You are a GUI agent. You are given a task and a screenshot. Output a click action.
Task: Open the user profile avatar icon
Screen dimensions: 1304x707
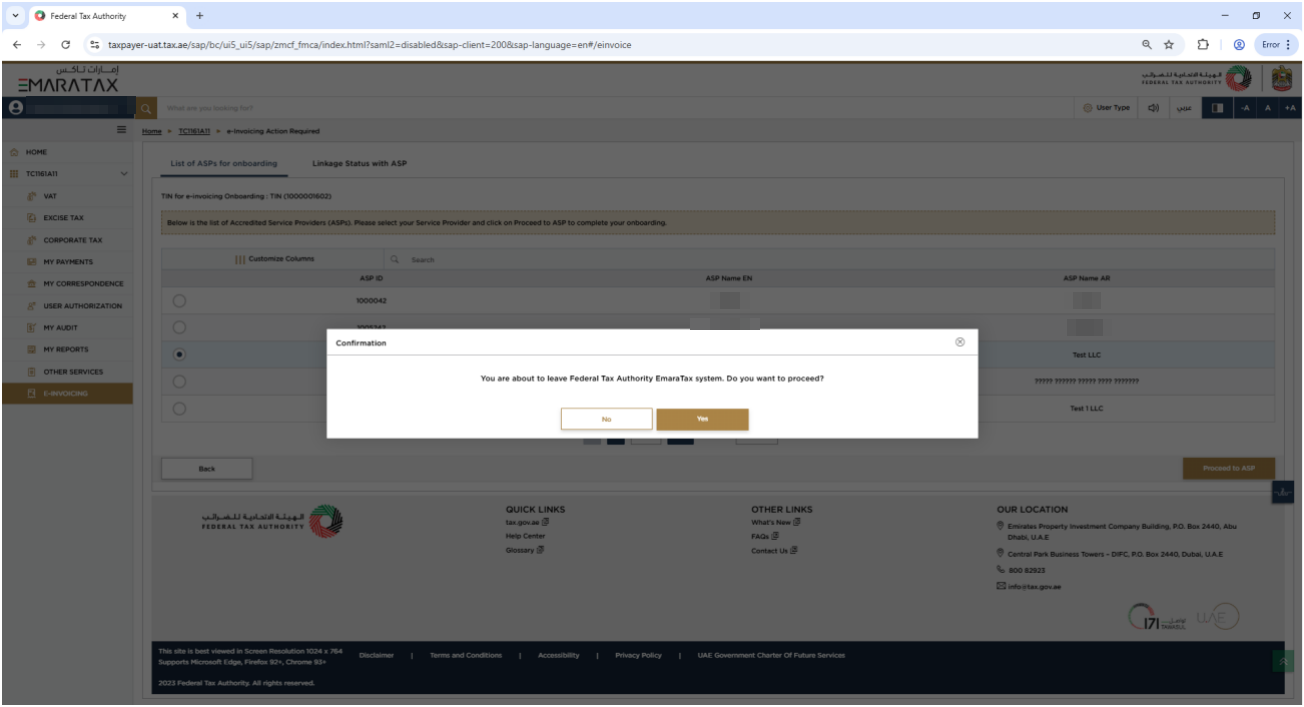15,107
